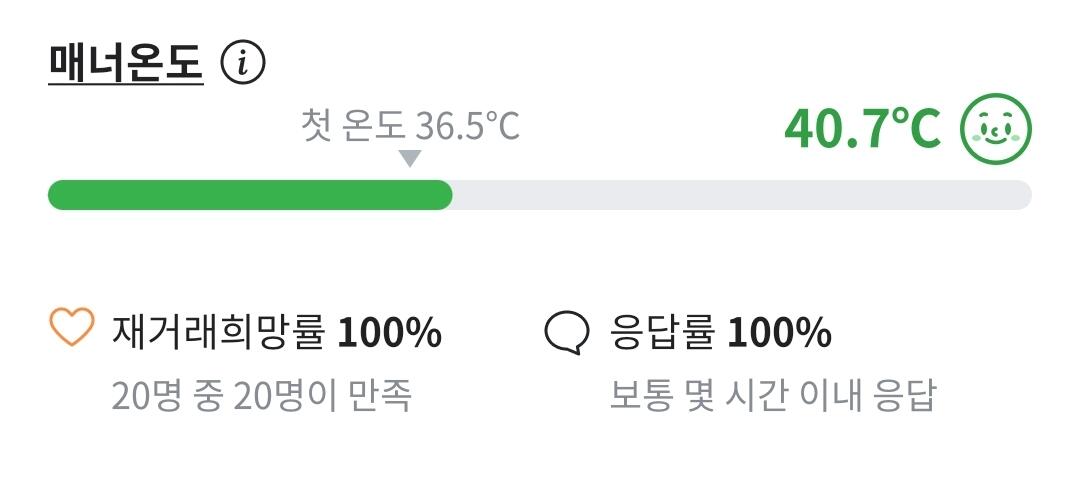Viewport: 1080px width, 480px height.
Task: Click the orange heart icon
Action: click(x=71, y=328)
